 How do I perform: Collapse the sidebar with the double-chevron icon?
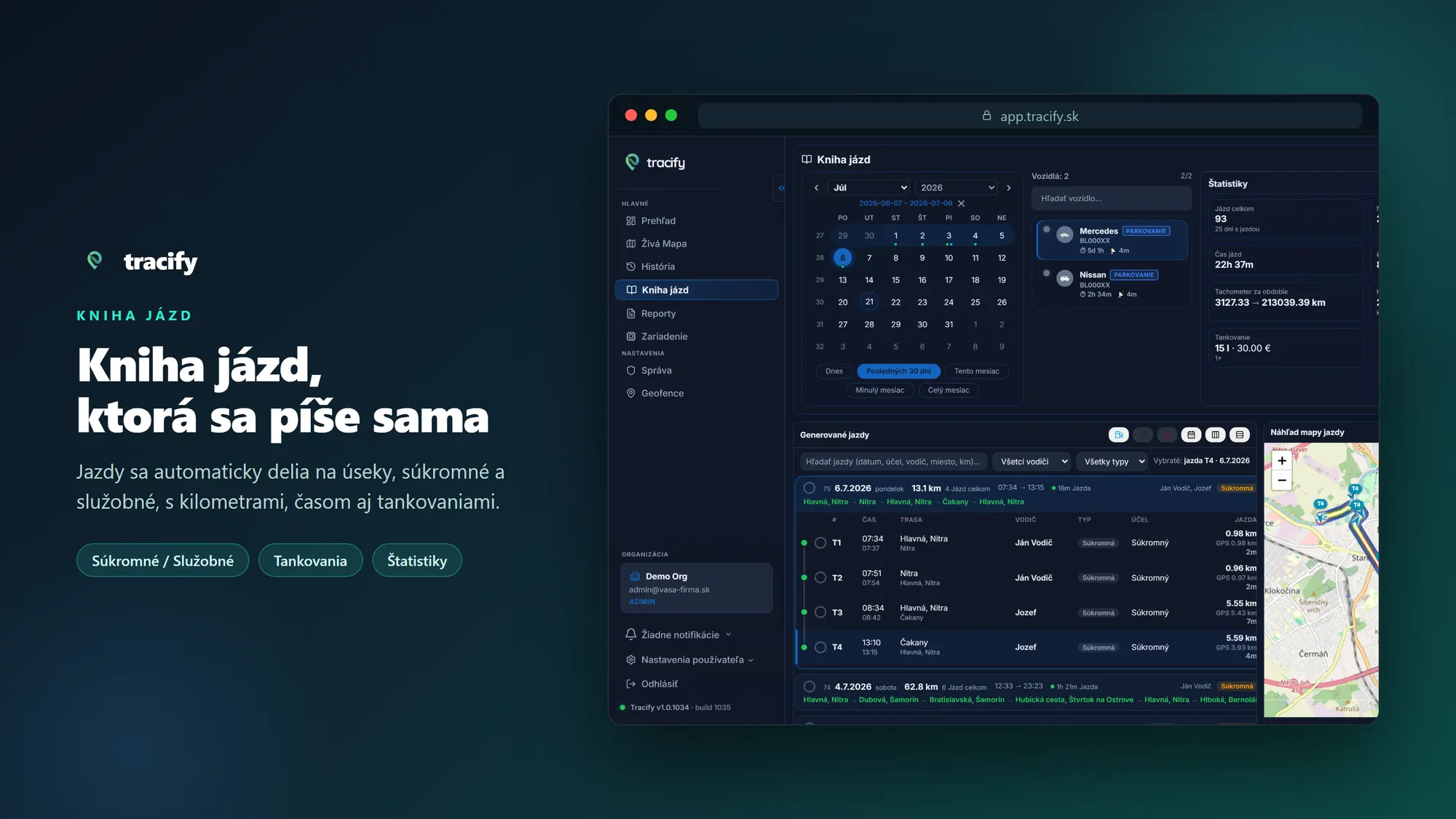tap(781, 188)
